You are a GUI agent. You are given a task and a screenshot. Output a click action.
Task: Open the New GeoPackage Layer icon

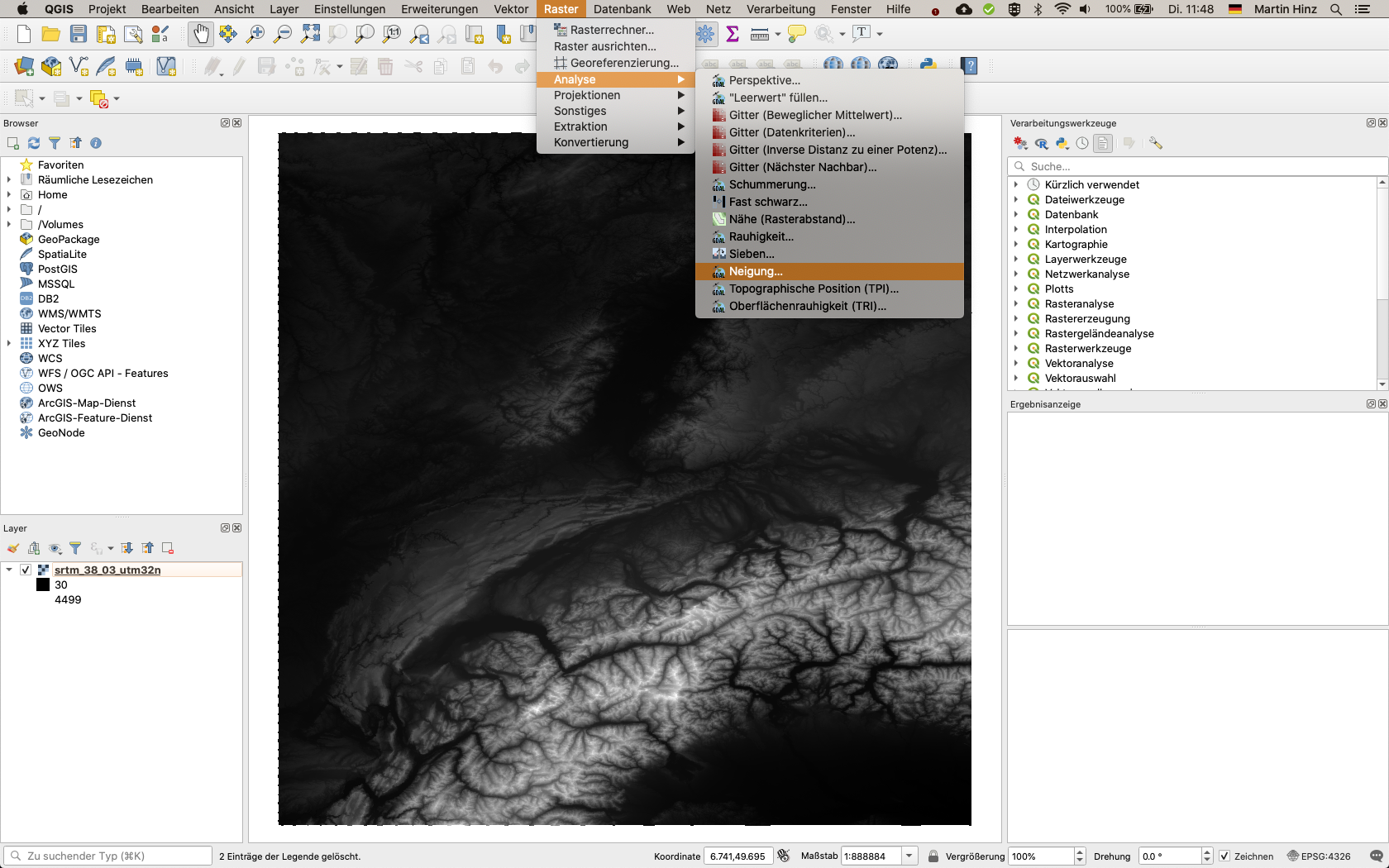[51, 66]
